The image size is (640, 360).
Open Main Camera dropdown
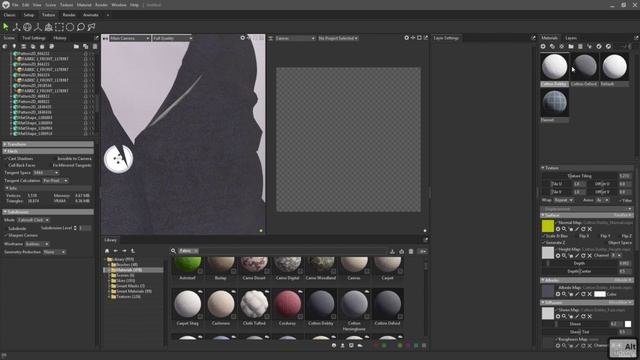130,38
